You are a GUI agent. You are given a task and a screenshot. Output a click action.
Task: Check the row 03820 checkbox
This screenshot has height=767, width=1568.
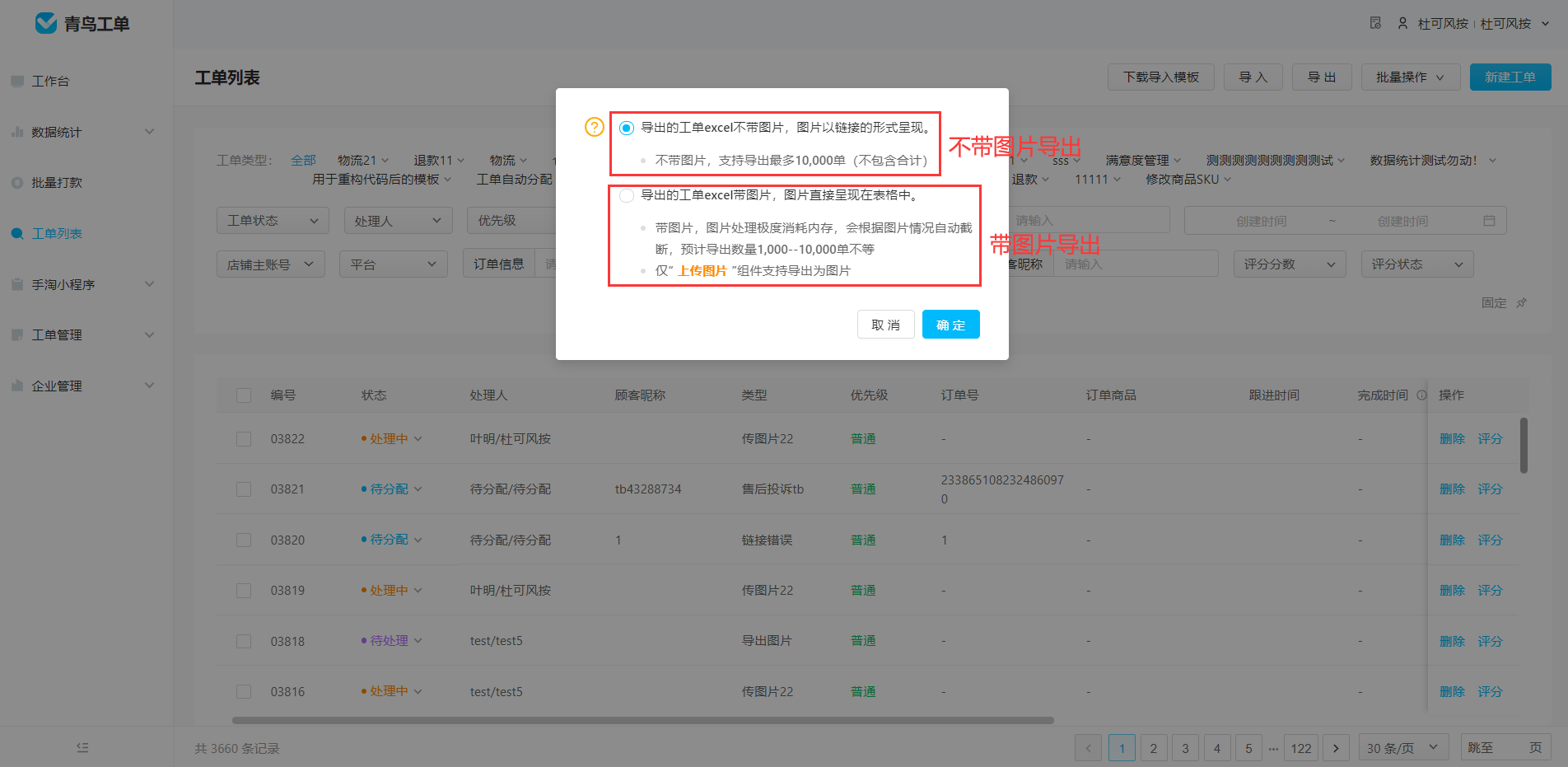tap(244, 540)
